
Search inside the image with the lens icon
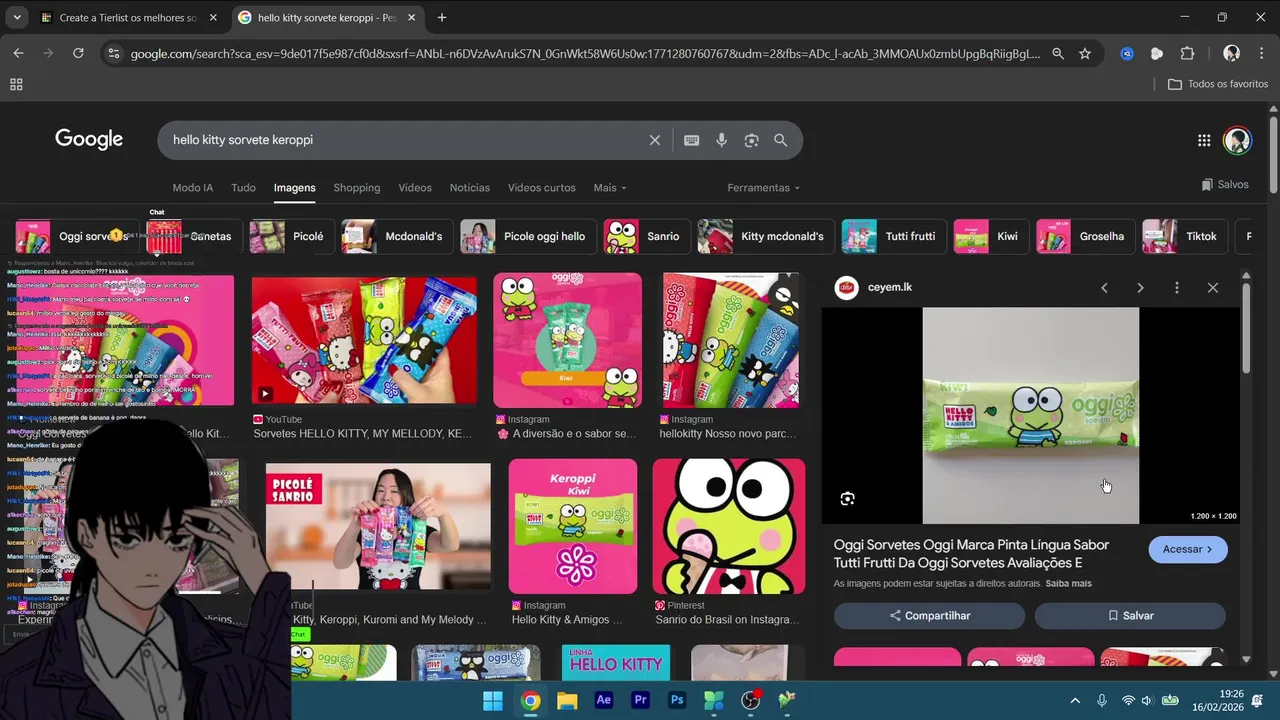848,499
